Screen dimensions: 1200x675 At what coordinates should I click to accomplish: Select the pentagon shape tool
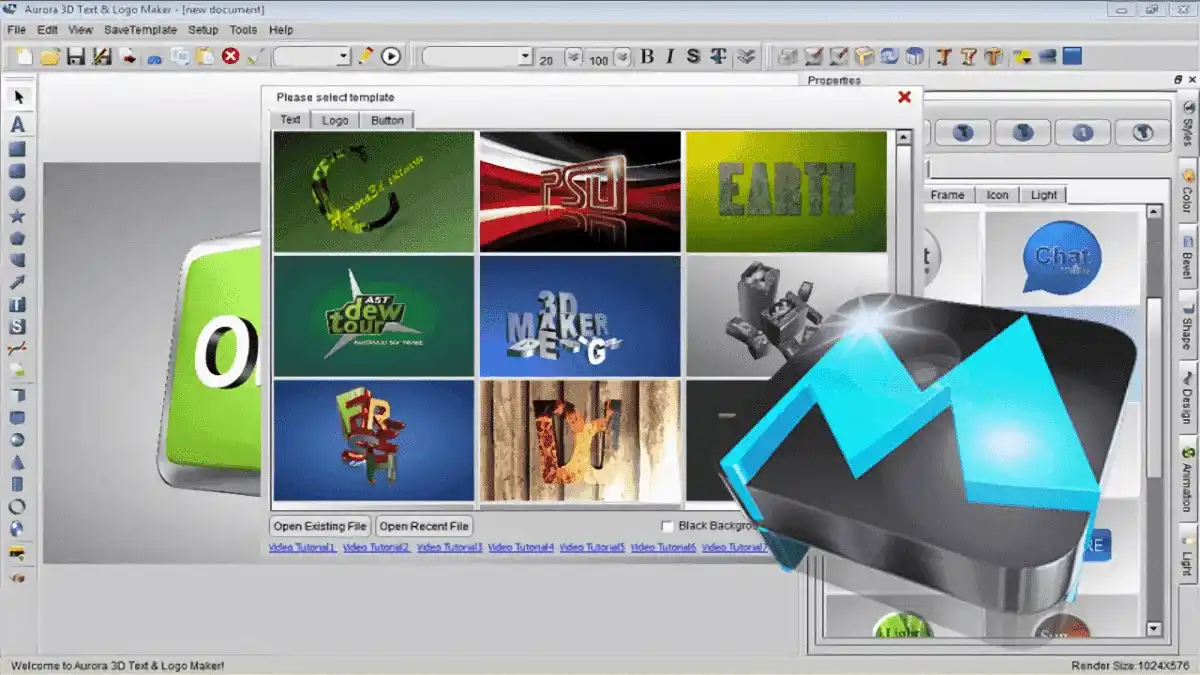[18, 238]
